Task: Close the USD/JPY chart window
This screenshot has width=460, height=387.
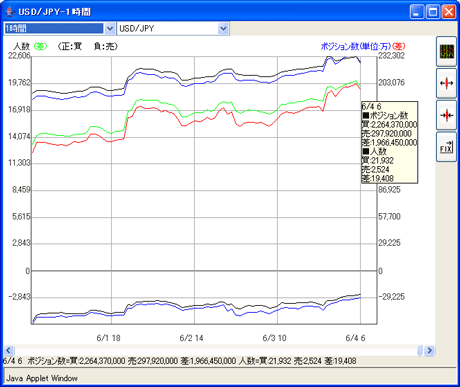Action: point(449,12)
